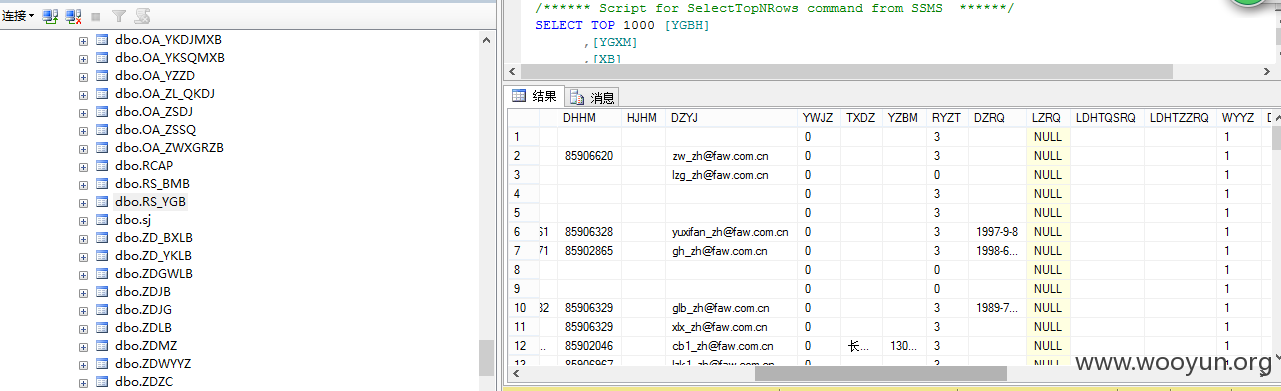Click table icon beside dbo.RCAP
Viewport: 1281px width, 391px height.
(x=102, y=166)
